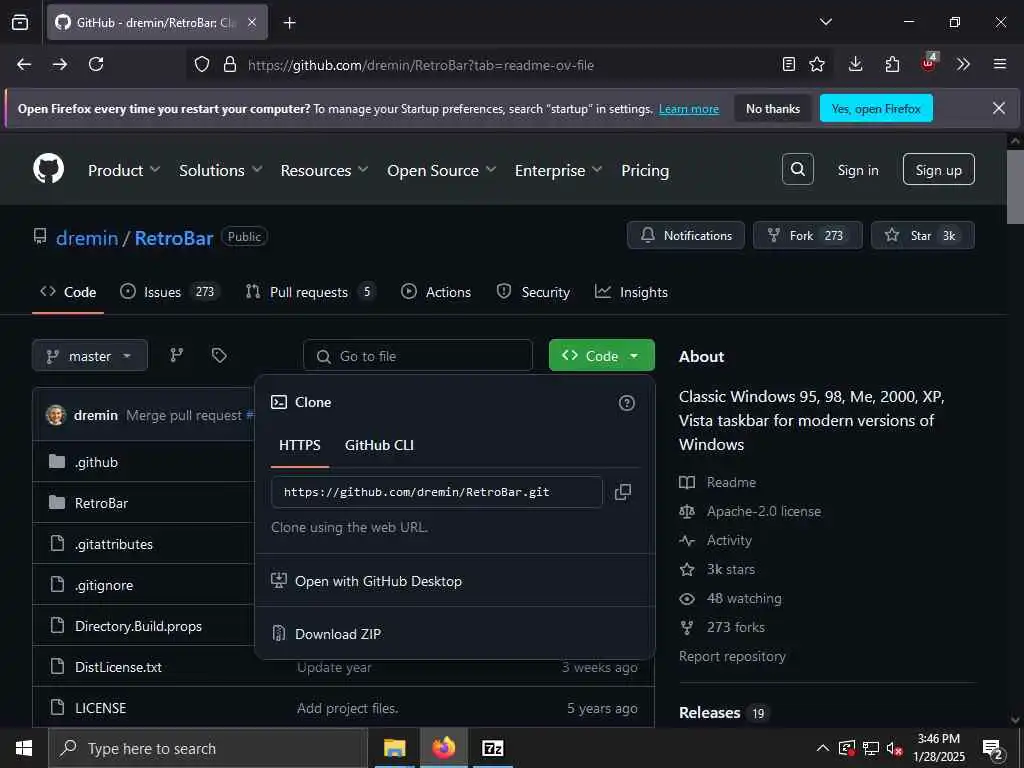Open the clone help question-mark icon

click(x=626, y=403)
